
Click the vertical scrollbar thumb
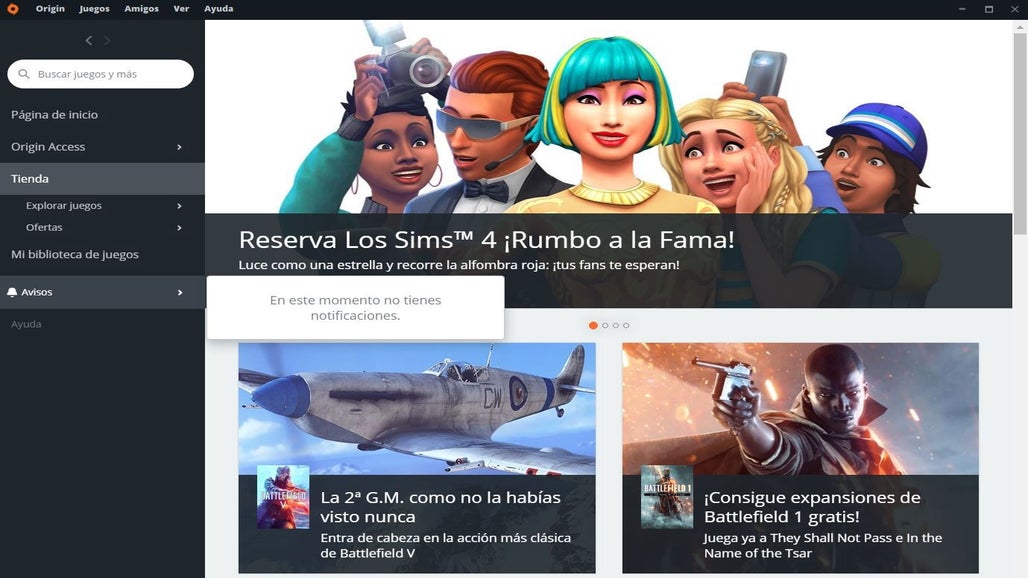point(1020,130)
